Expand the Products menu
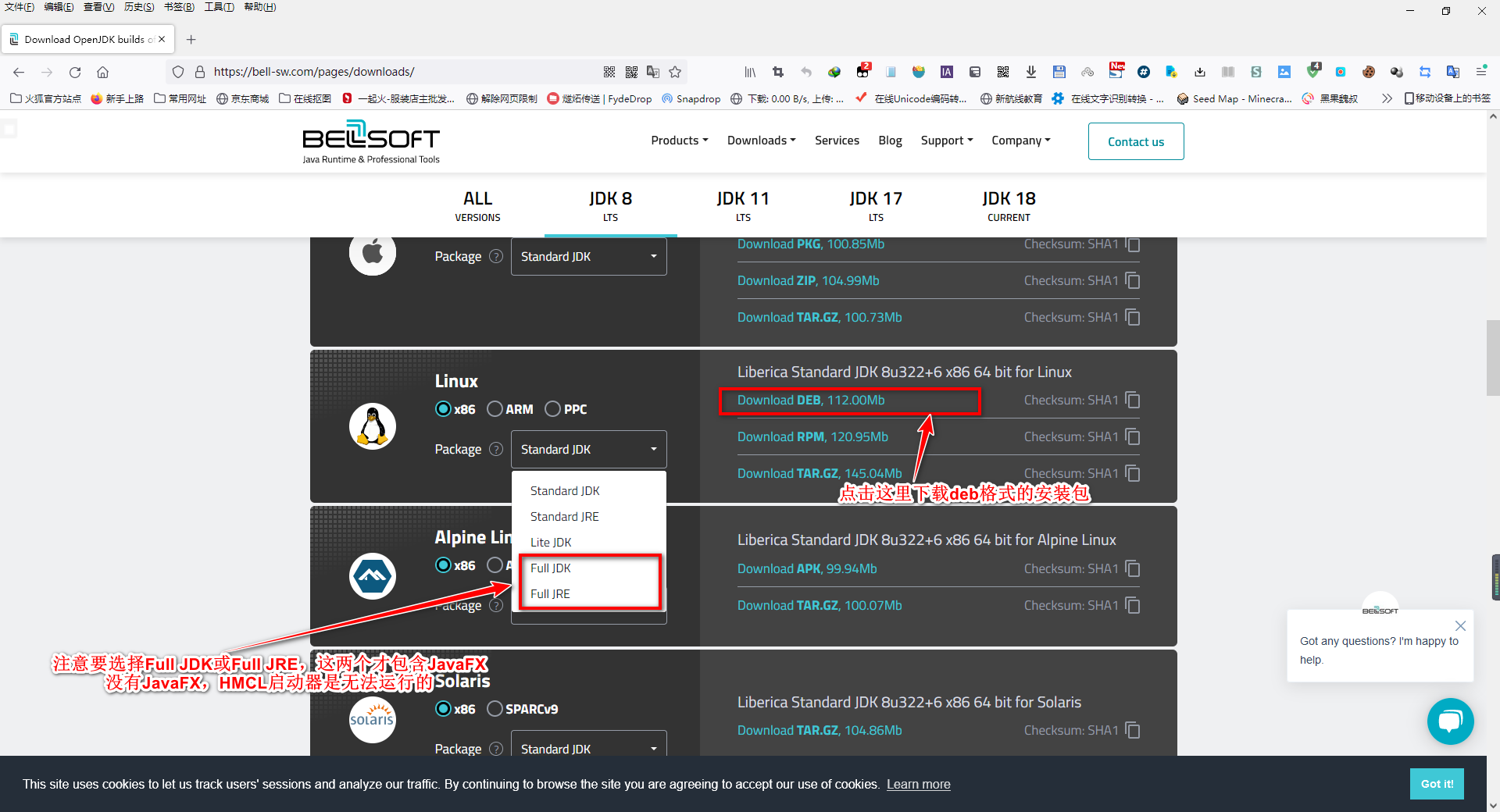The image size is (1500, 812). [x=680, y=141]
